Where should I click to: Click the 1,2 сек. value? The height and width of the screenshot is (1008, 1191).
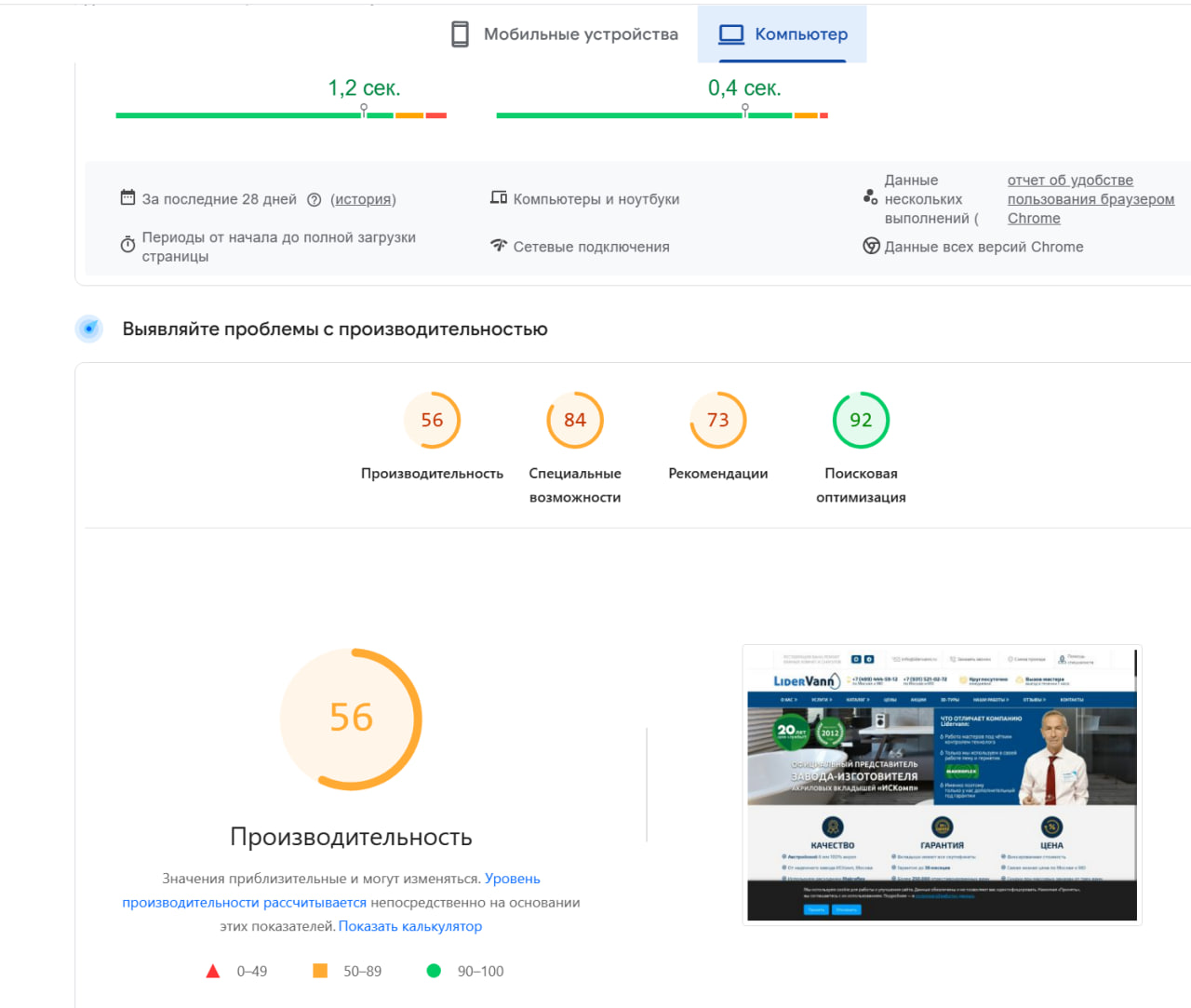coord(364,88)
